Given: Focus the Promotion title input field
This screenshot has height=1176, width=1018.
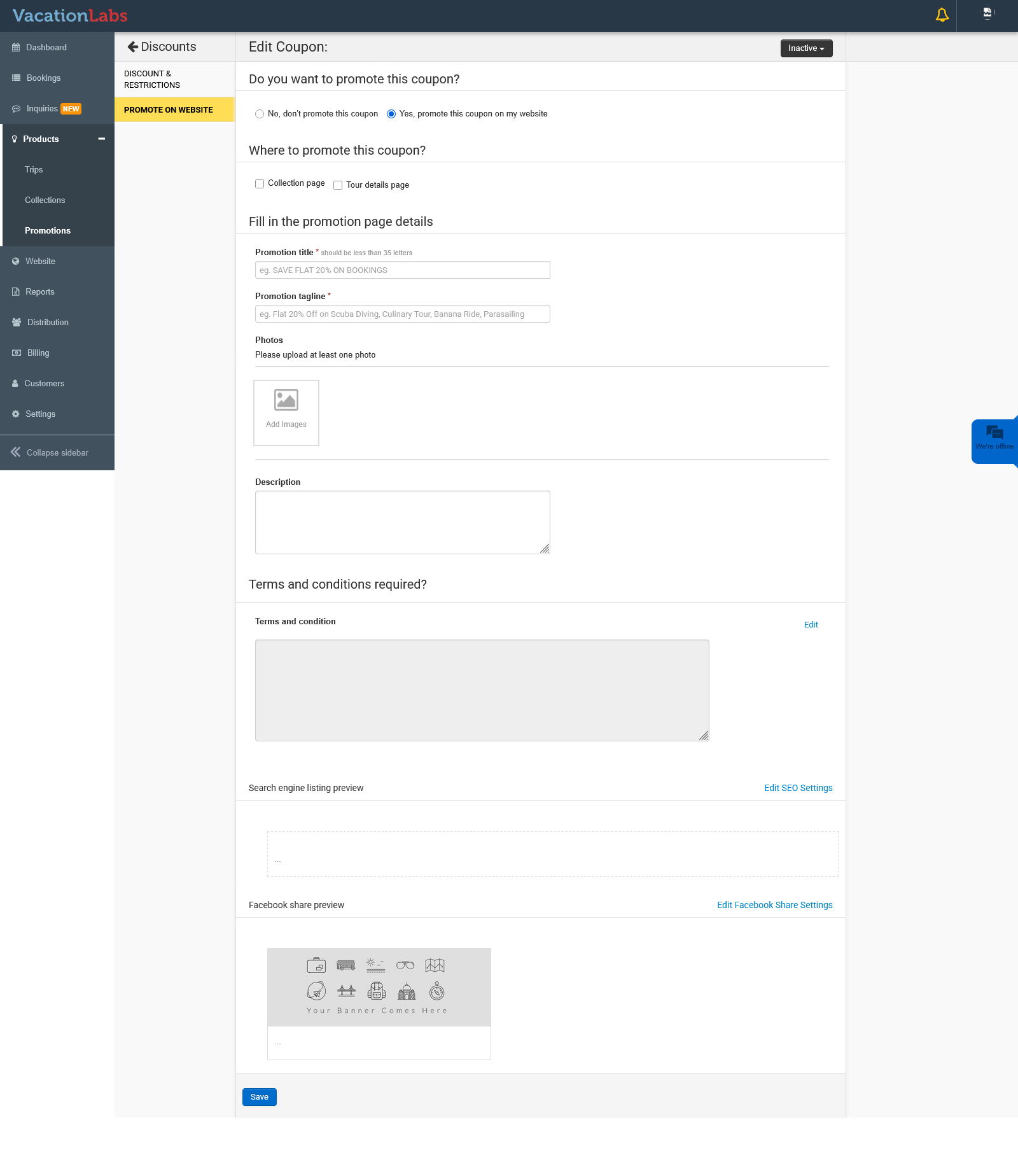Looking at the screenshot, I should point(402,270).
